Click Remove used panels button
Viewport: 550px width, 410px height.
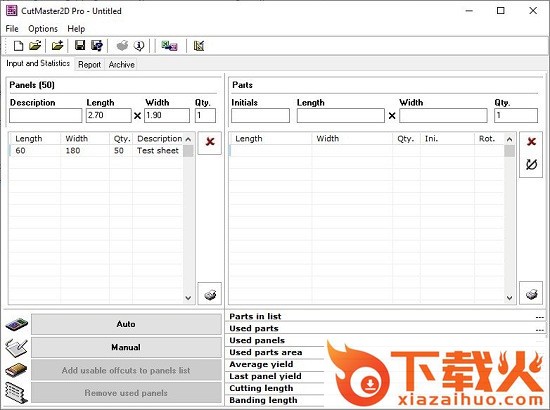[126, 393]
